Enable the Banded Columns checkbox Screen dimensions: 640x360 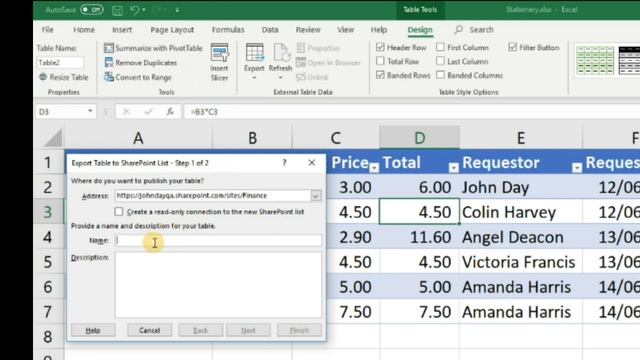tap(440, 75)
